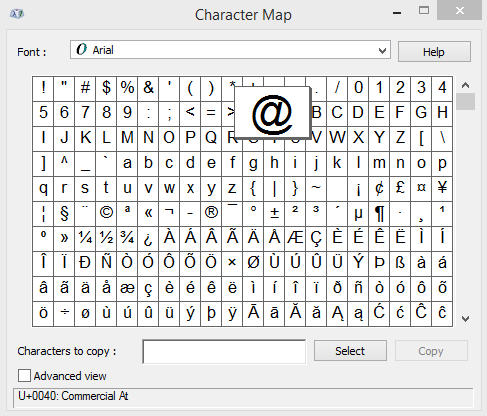Image resolution: width=487 pixels, height=416 pixels.
Task: Select the enlarged @ character preview
Action: coord(272,112)
